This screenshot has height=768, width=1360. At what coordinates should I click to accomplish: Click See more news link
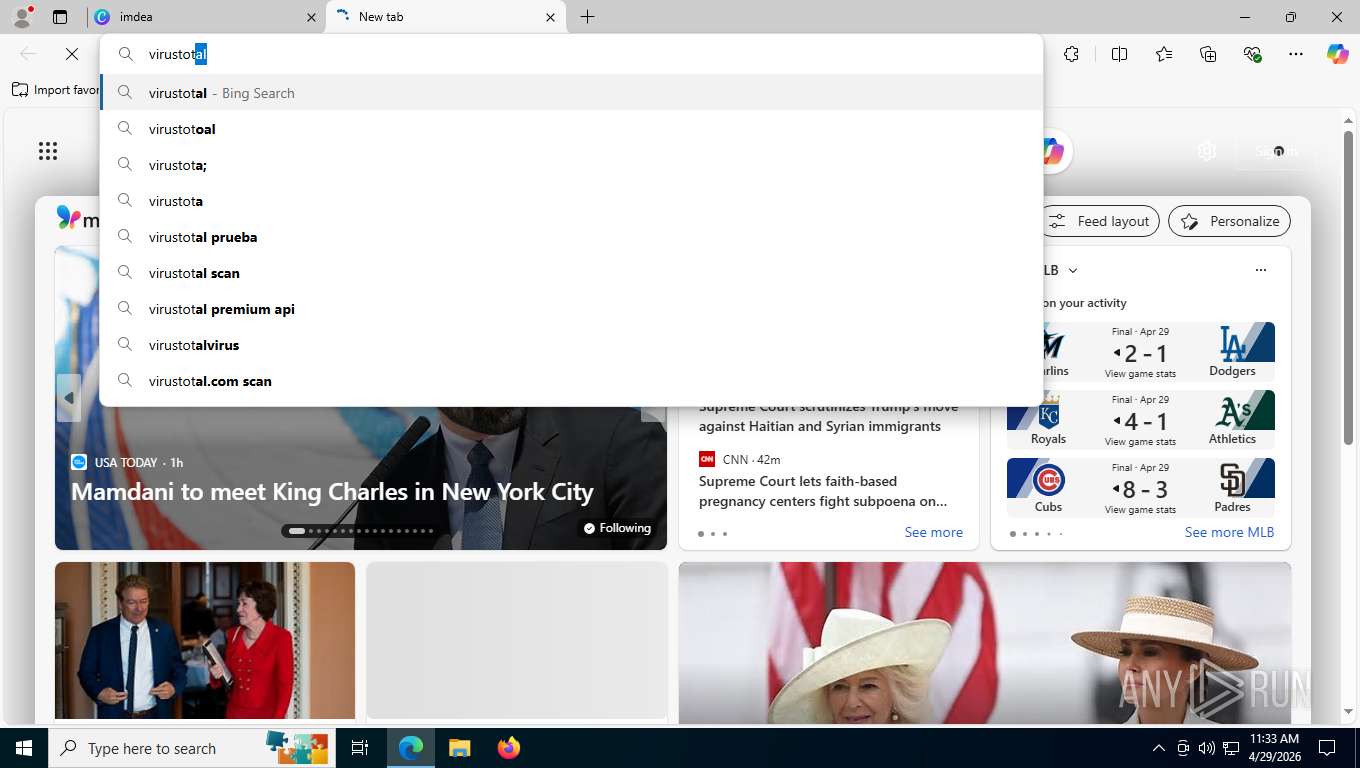pyautogui.click(x=933, y=532)
